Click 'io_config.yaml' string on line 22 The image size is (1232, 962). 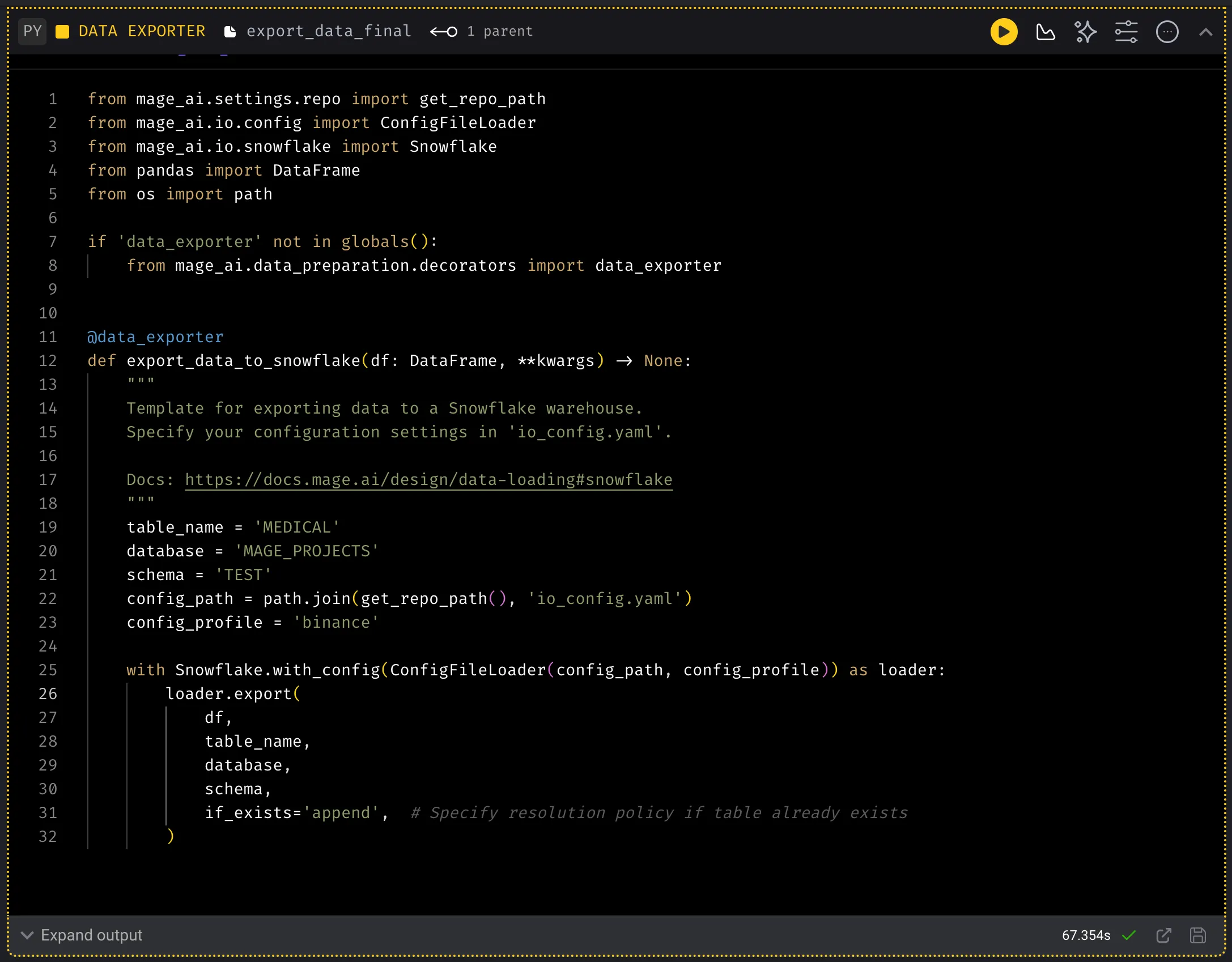pos(605,599)
